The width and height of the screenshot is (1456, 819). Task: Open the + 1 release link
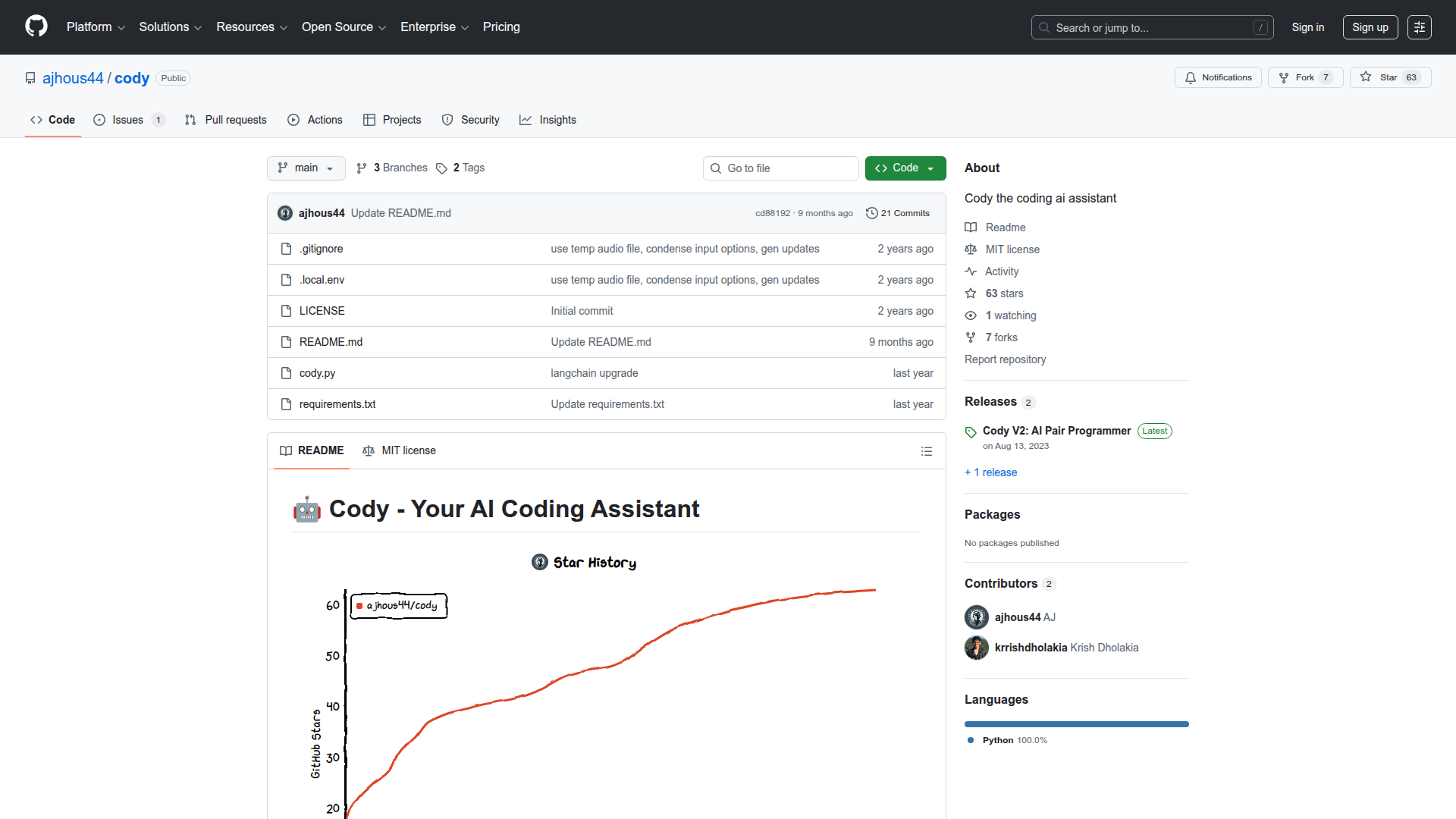pyautogui.click(x=990, y=472)
